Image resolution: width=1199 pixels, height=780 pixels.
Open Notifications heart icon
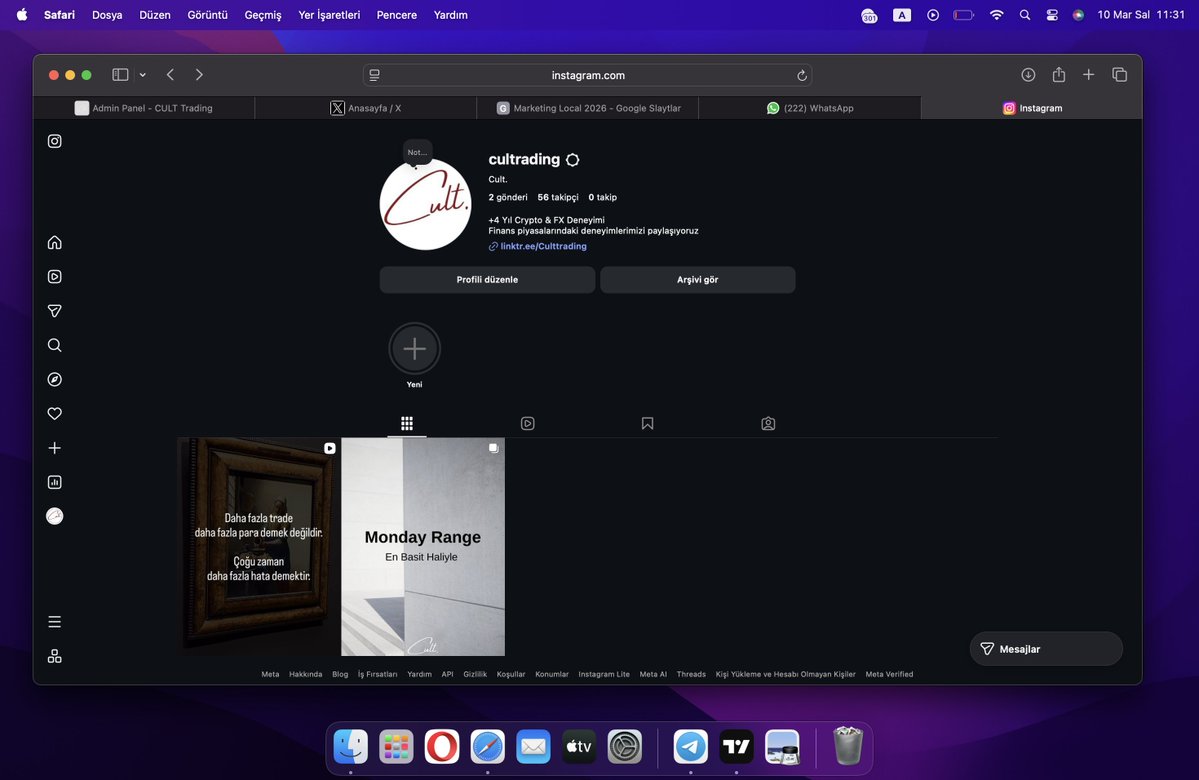coord(54,414)
